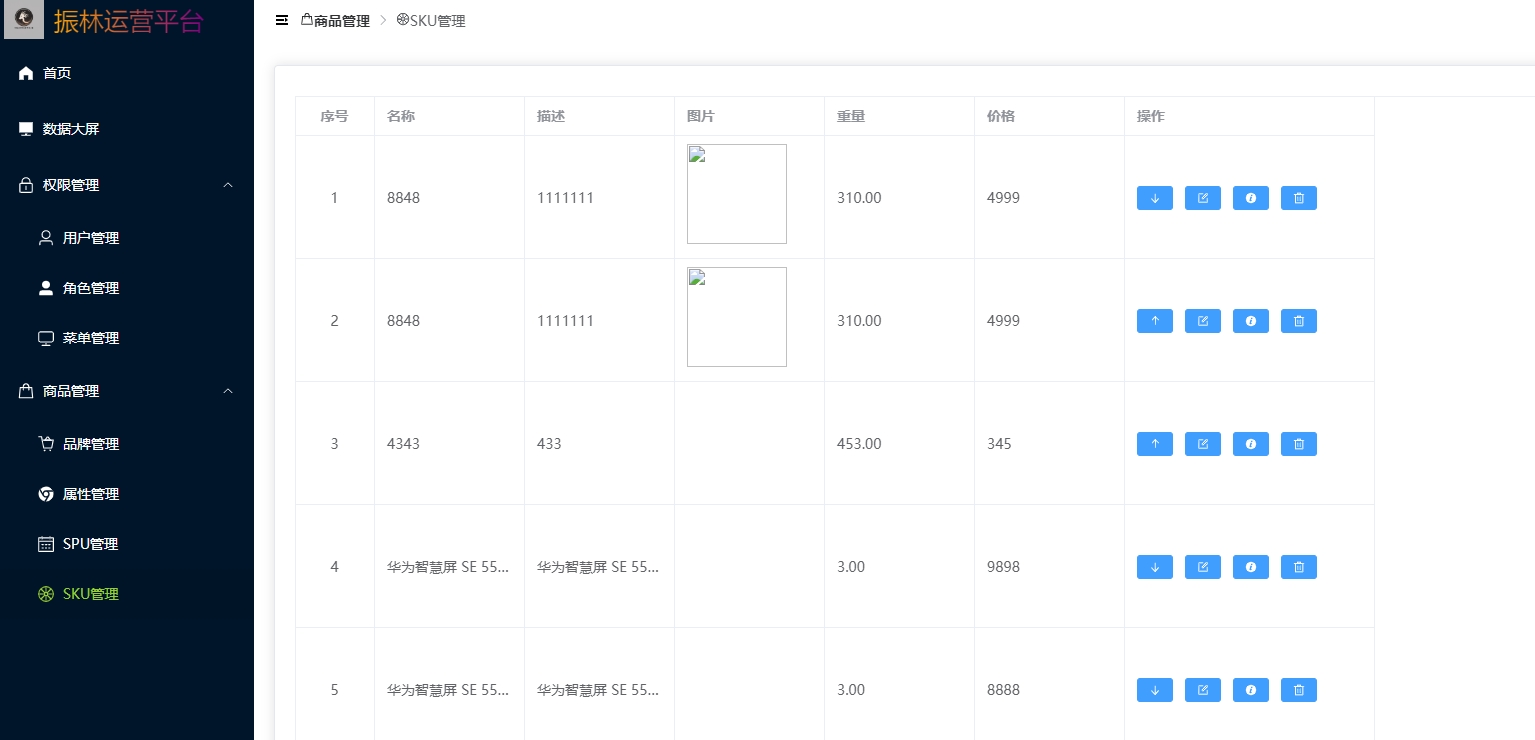Open 数据大屏 from the sidebar

click(127, 129)
